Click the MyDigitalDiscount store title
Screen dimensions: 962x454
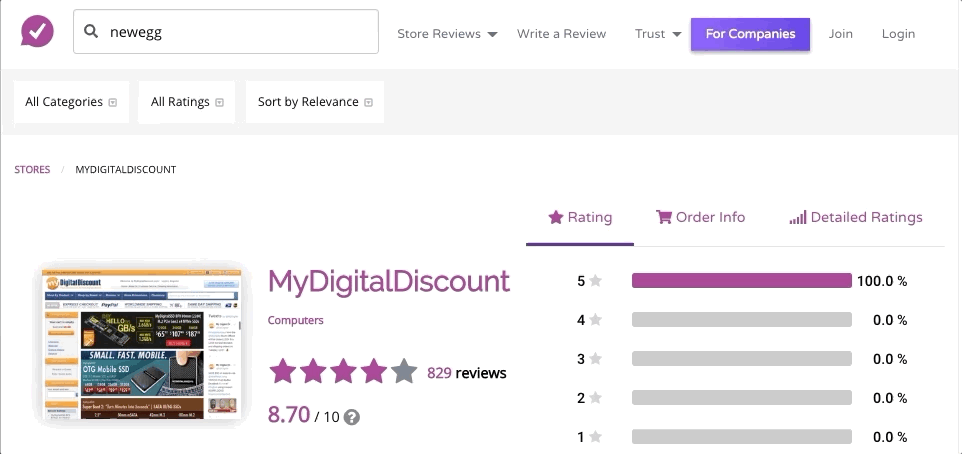click(389, 282)
